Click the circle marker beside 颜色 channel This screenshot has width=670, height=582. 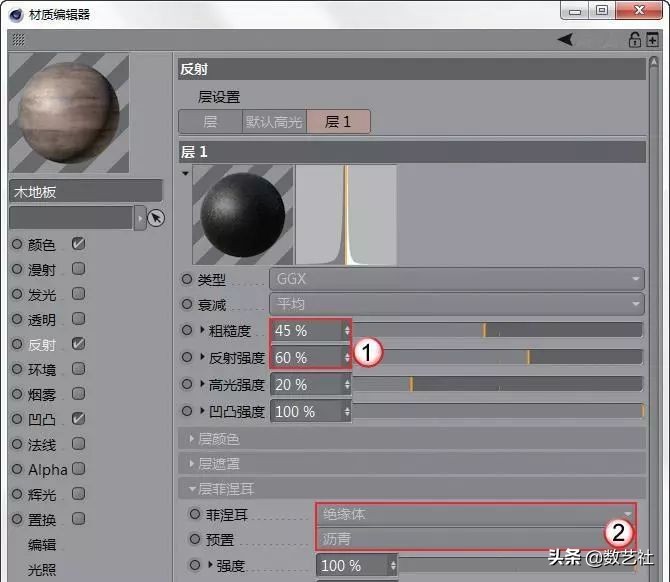click(17, 244)
